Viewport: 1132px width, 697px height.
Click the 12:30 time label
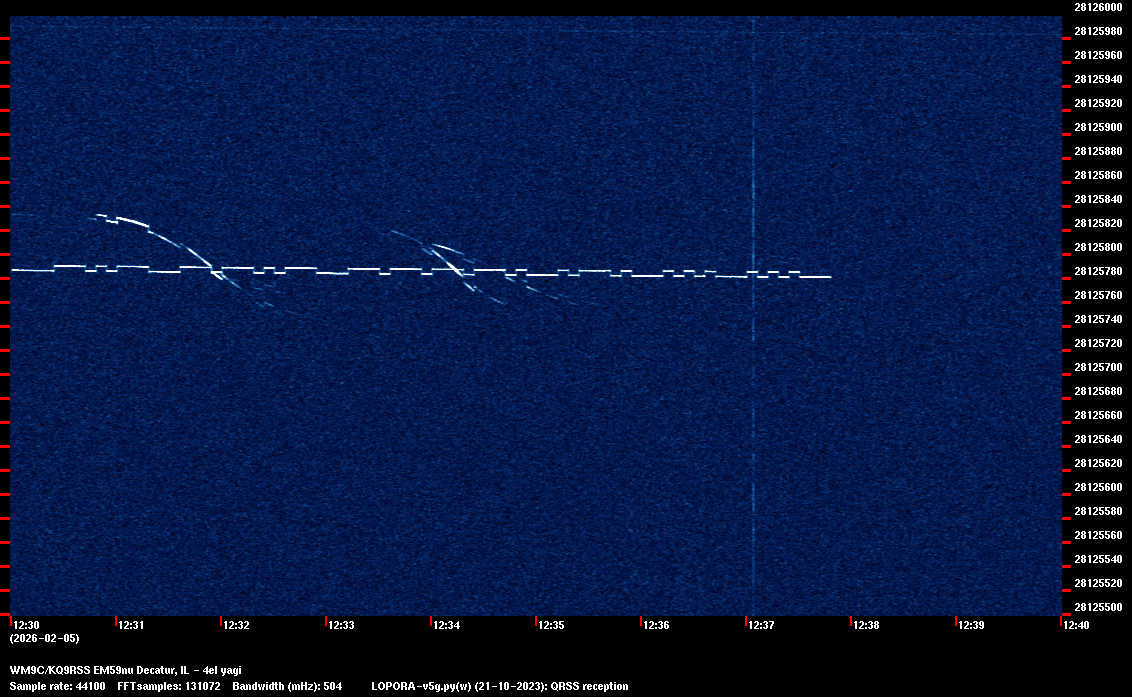click(26, 625)
